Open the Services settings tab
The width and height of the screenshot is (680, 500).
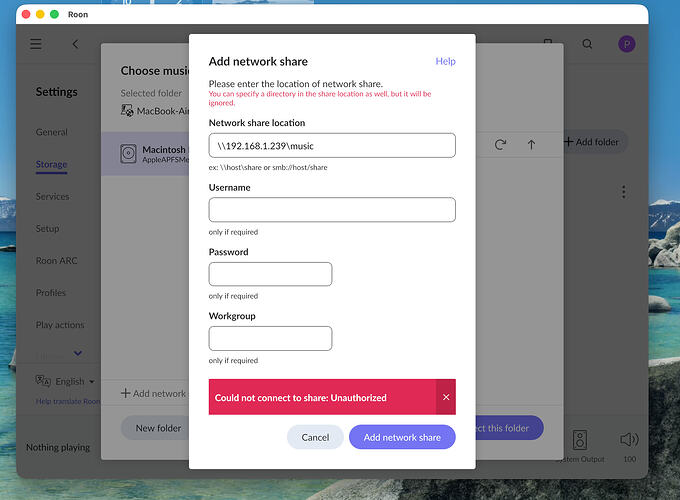[x=52, y=196]
